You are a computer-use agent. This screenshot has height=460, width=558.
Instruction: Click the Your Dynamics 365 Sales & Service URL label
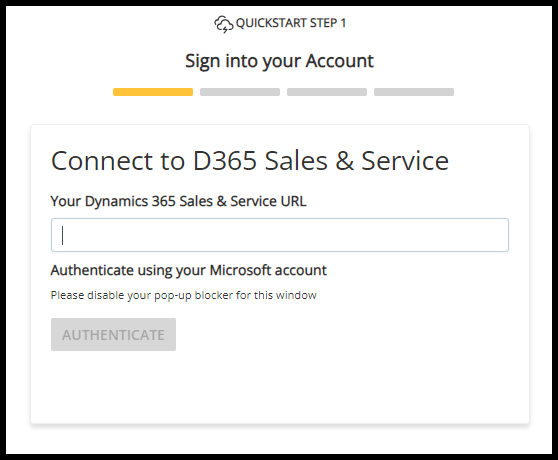point(178,201)
